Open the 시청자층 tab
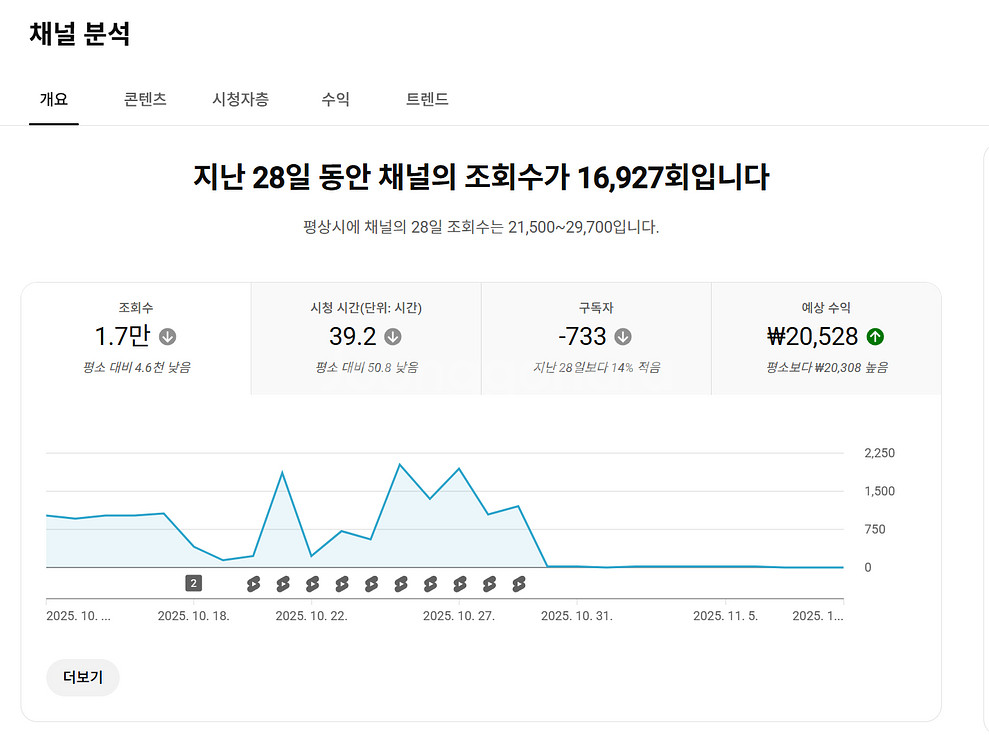The image size is (989, 750). coord(240,99)
